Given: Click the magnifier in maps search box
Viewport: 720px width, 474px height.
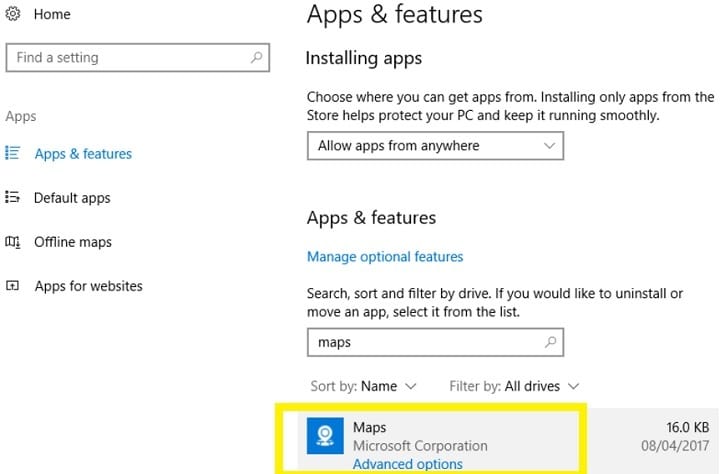Looking at the screenshot, I should [550, 342].
